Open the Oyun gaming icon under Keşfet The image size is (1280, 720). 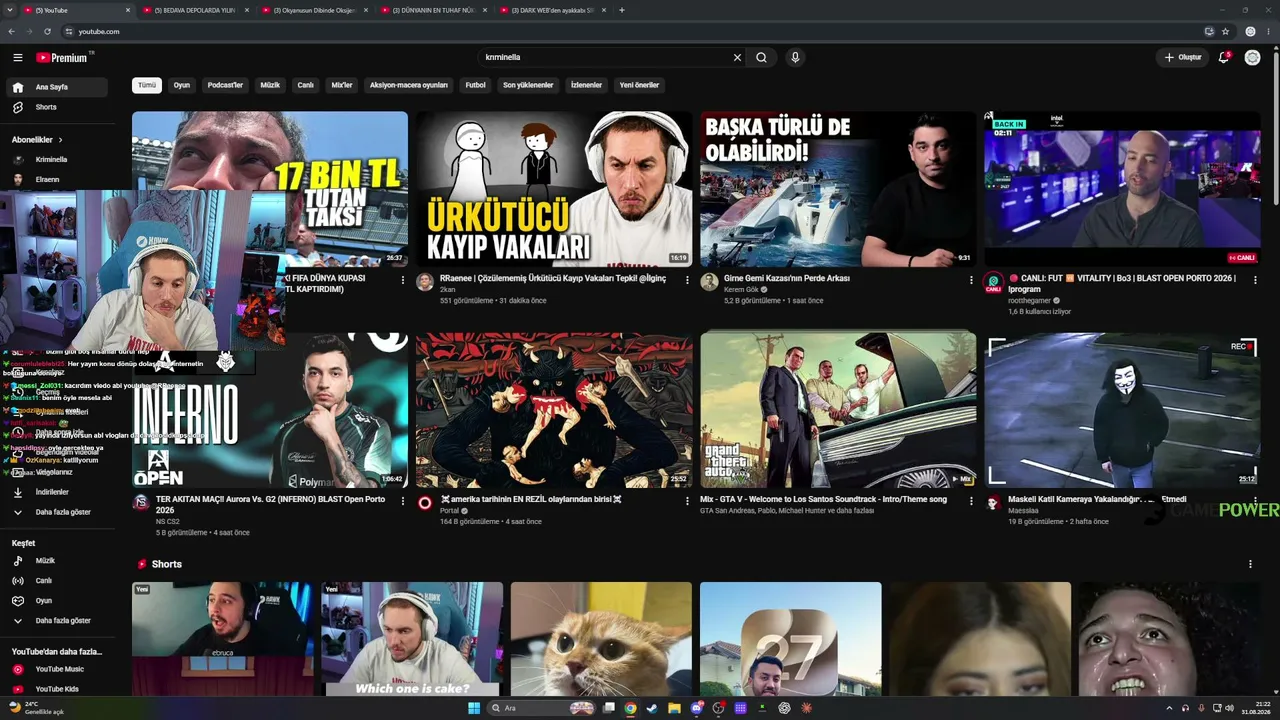tap(17, 601)
